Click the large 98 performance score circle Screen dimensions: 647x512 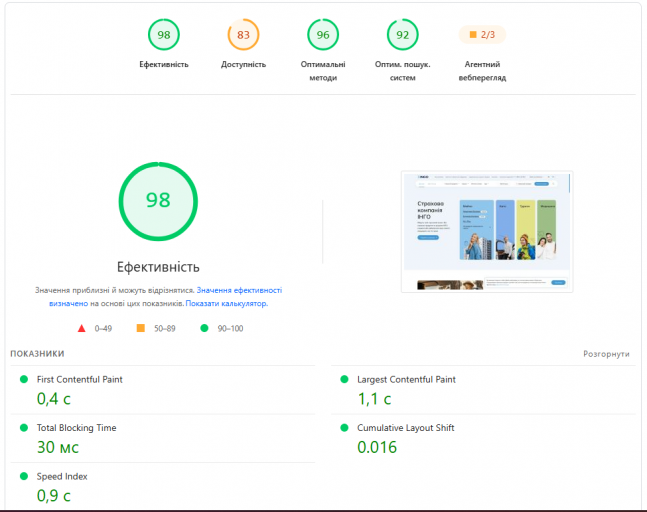click(158, 201)
